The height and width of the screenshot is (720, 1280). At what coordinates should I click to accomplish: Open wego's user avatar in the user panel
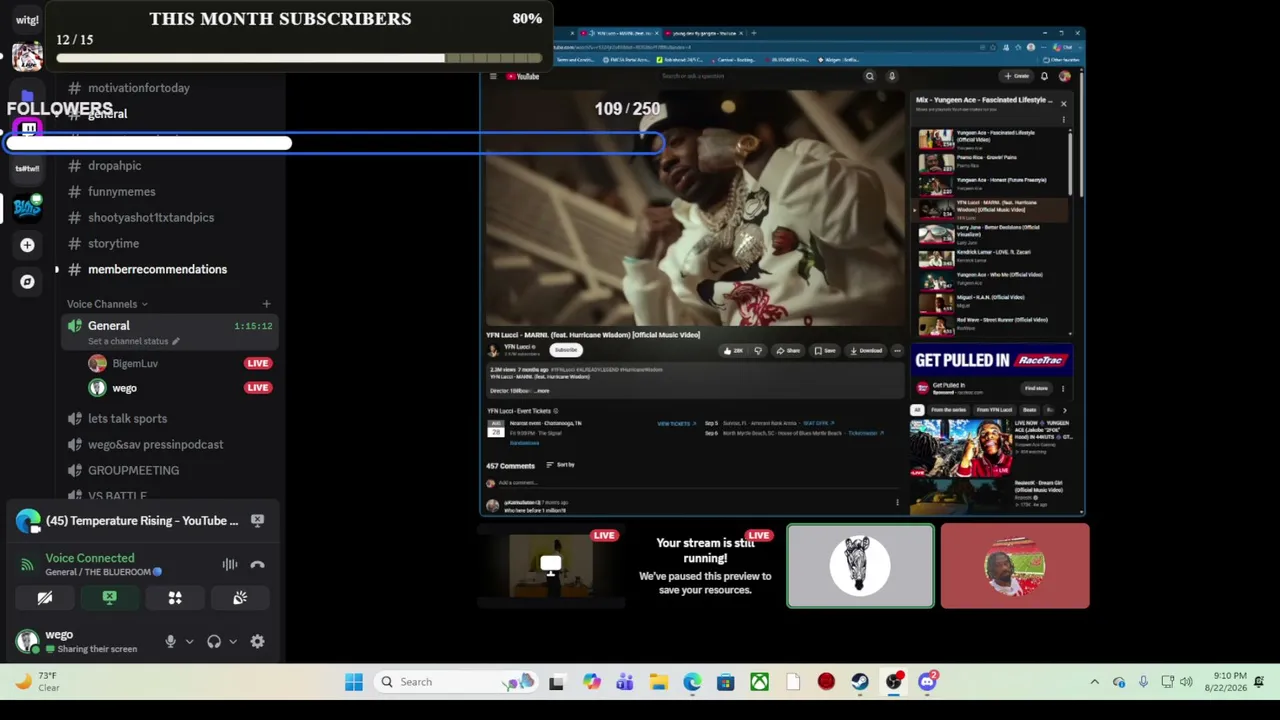tap(27, 641)
